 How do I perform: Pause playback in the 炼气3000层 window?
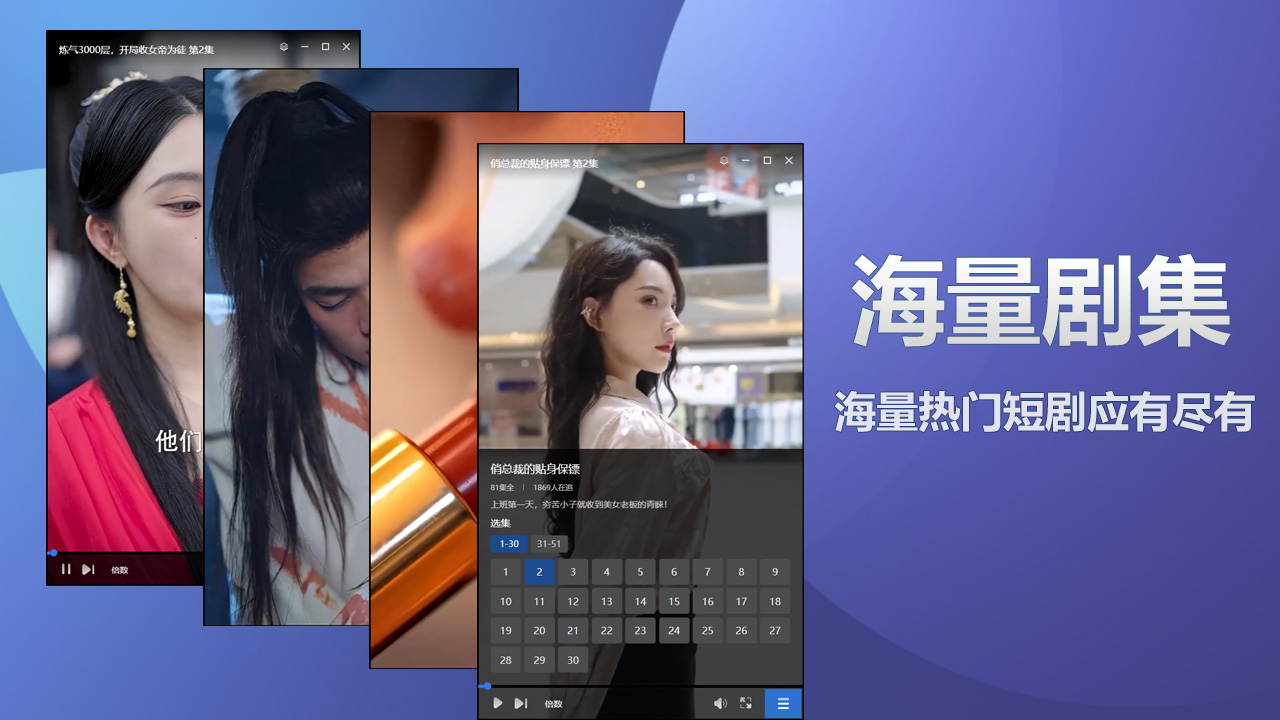click(x=65, y=569)
